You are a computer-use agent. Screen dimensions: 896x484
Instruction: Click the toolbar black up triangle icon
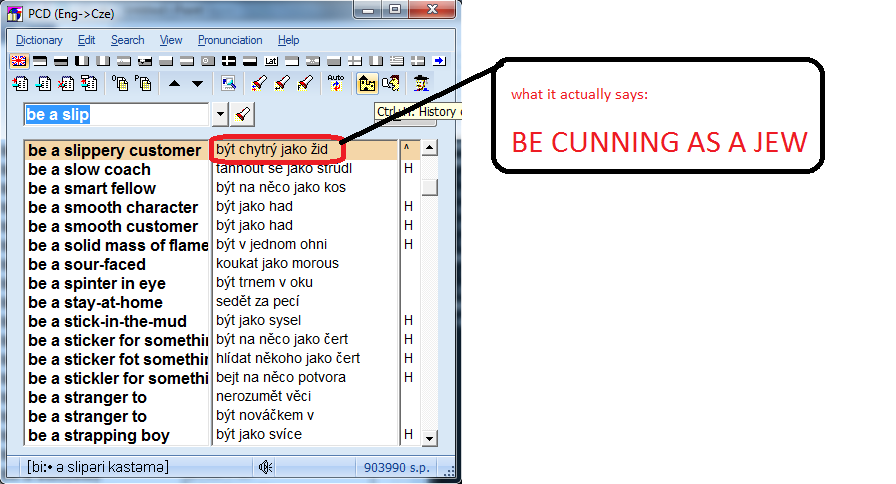click(x=175, y=84)
